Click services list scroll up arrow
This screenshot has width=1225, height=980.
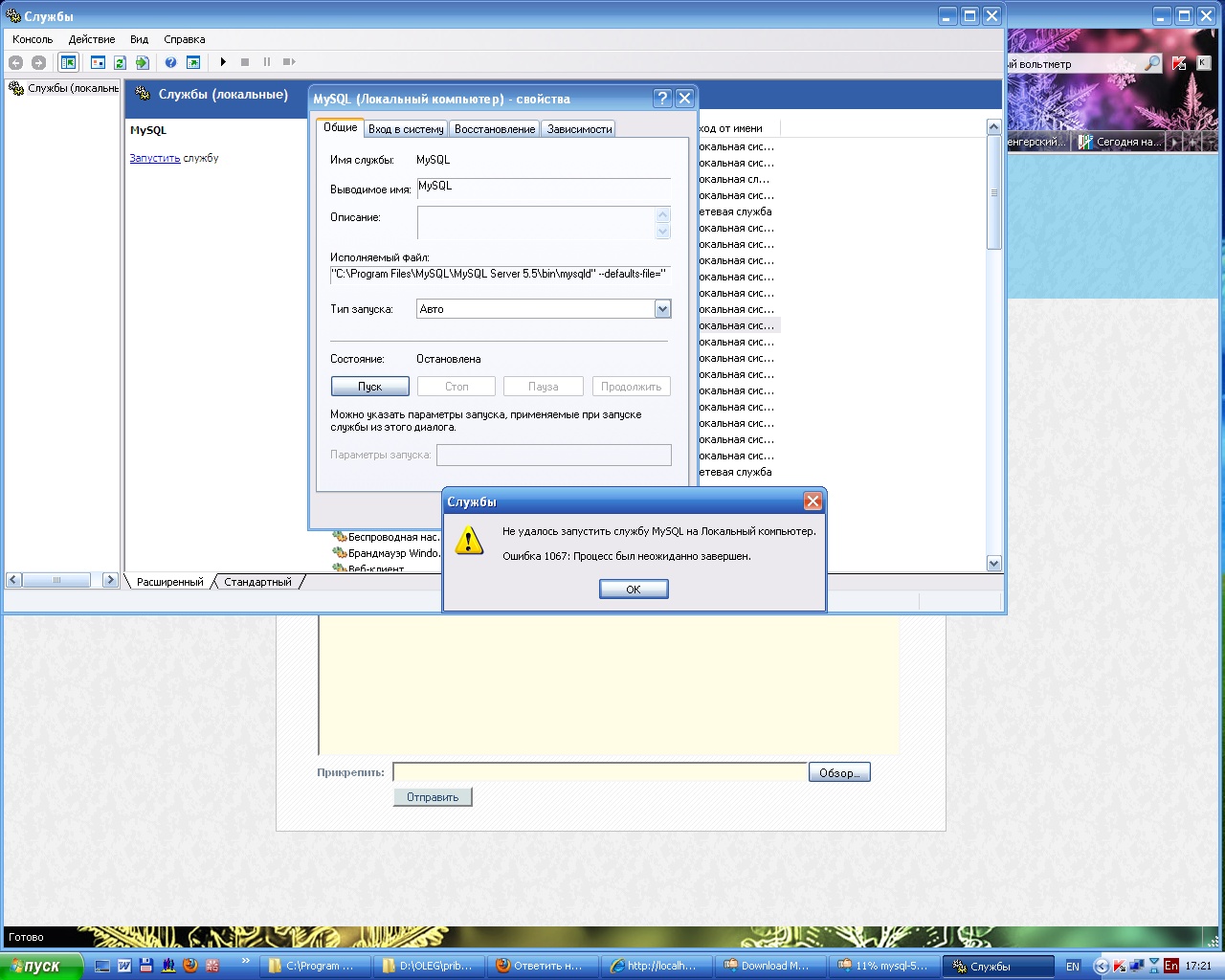pos(993,127)
